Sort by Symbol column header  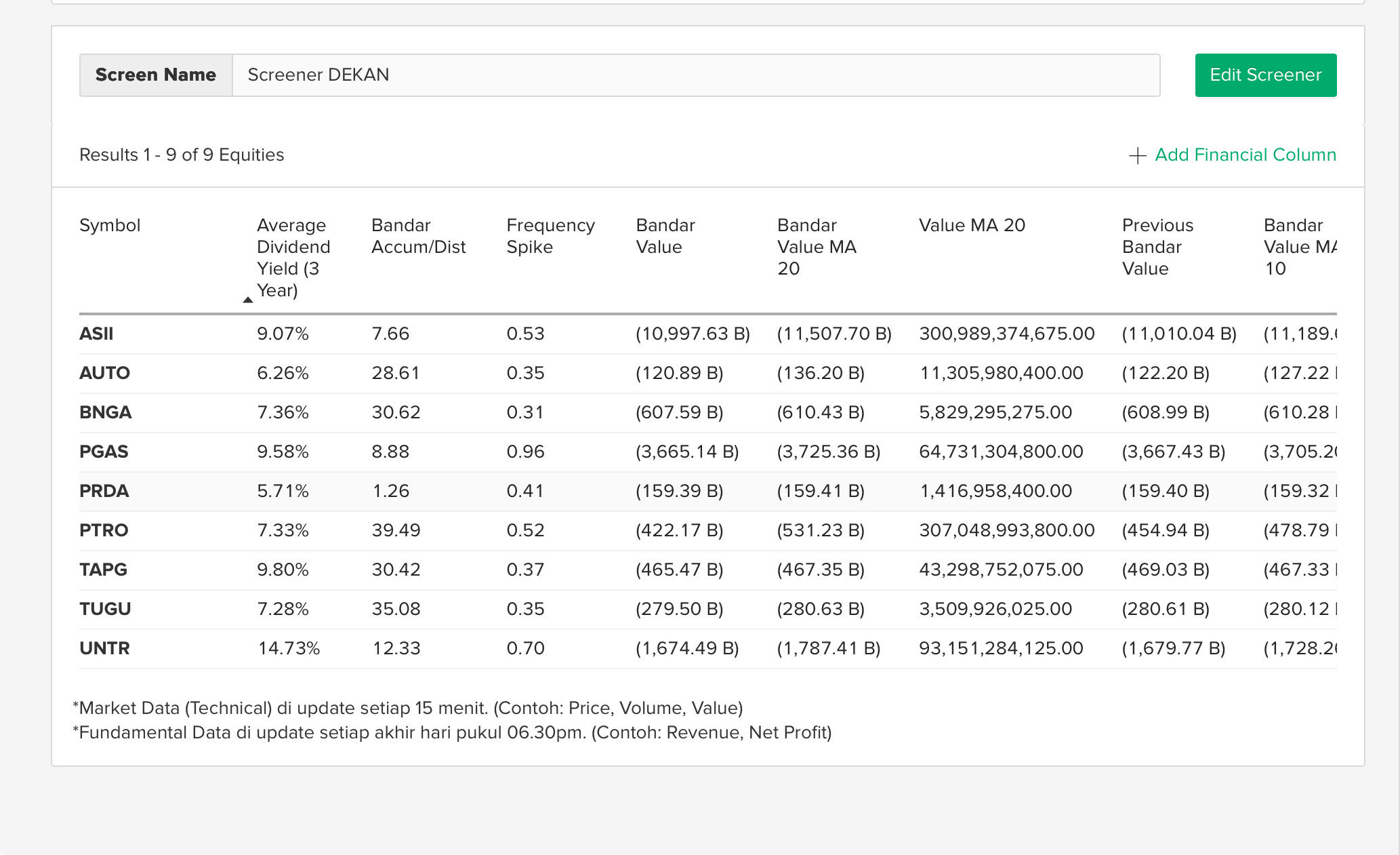(110, 225)
